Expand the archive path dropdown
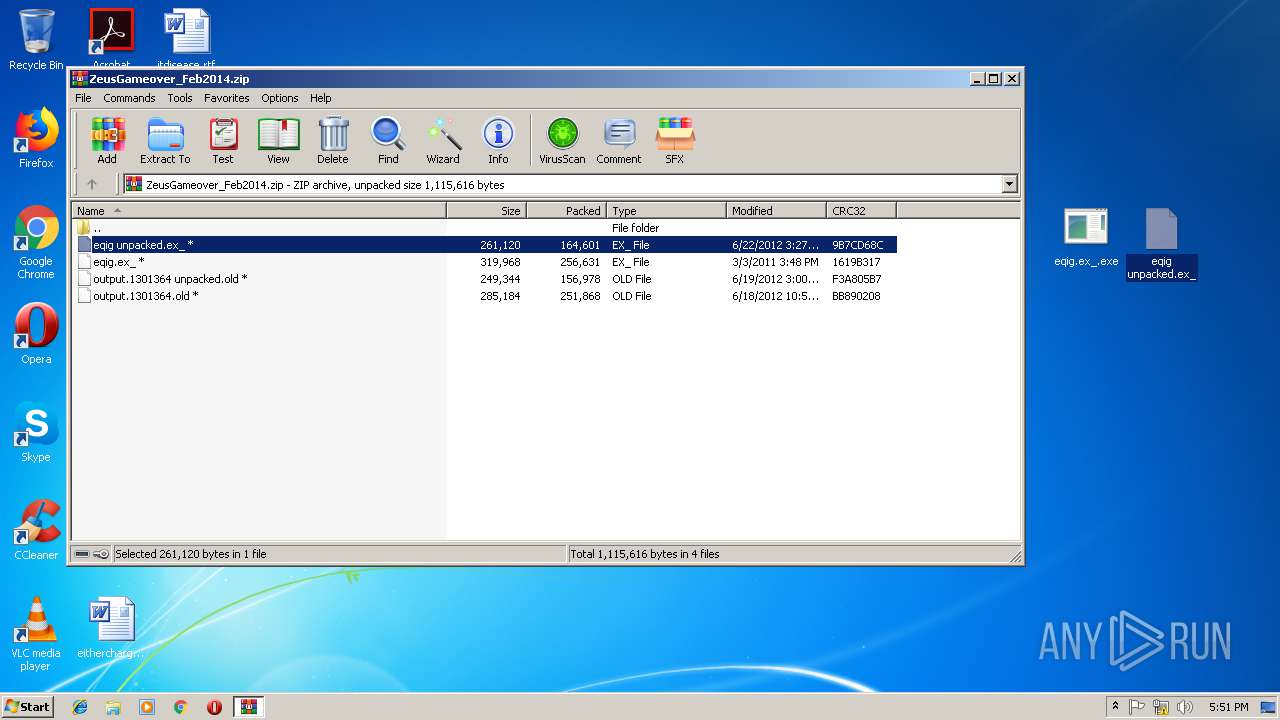This screenshot has height=720, width=1280. click(x=1009, y=184)
